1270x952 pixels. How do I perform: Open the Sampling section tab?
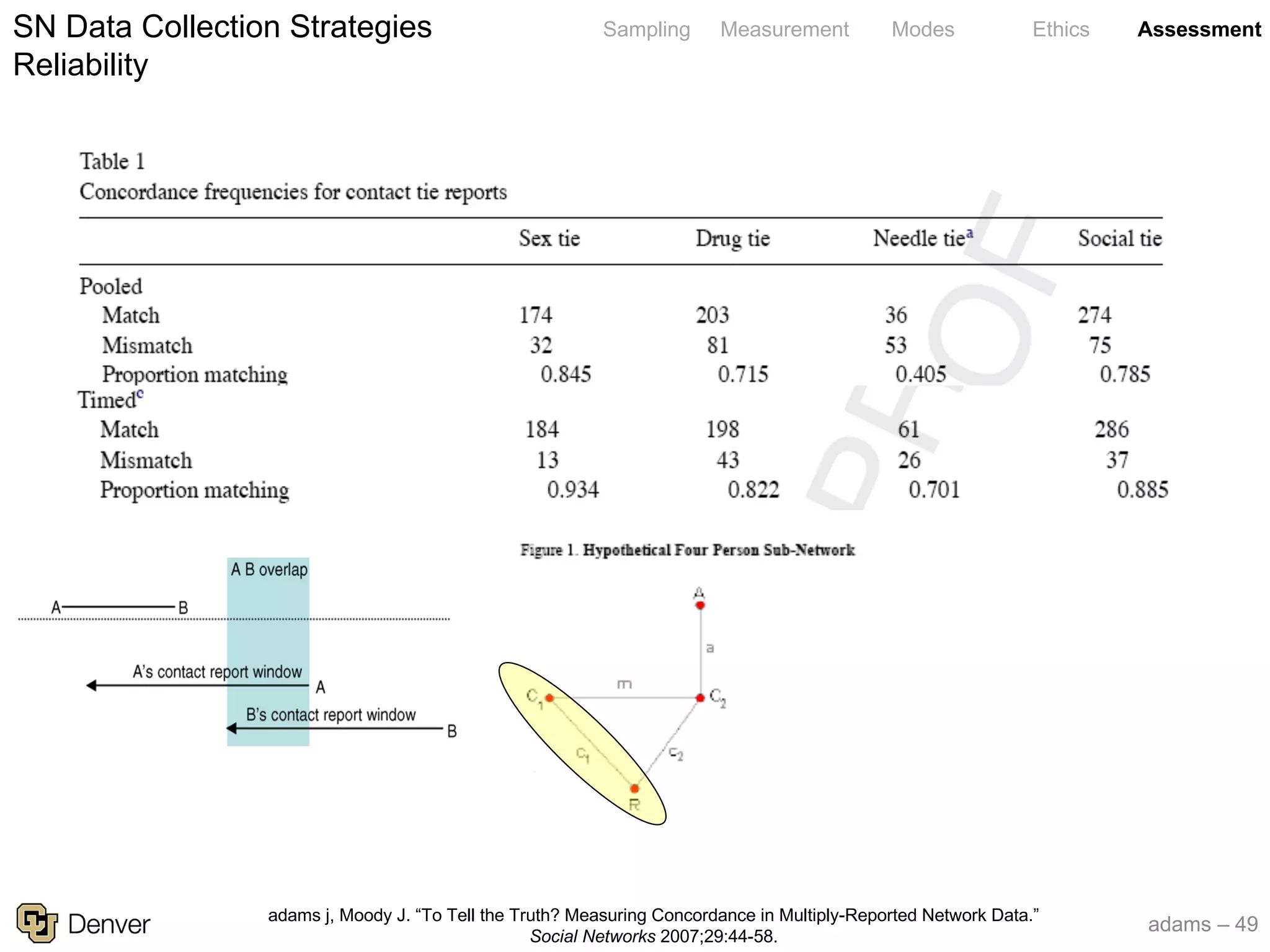(x=646, y=29)
